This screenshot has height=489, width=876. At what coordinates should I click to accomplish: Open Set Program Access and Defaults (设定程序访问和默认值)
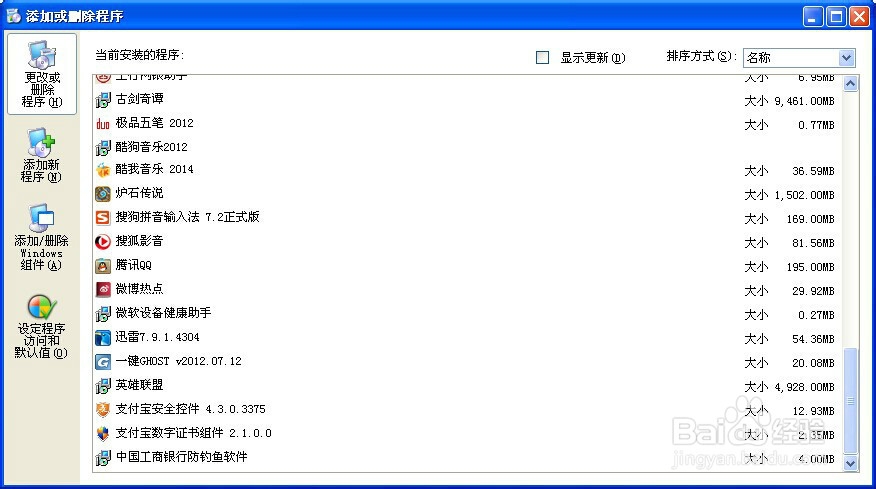(x=41, y=326)
